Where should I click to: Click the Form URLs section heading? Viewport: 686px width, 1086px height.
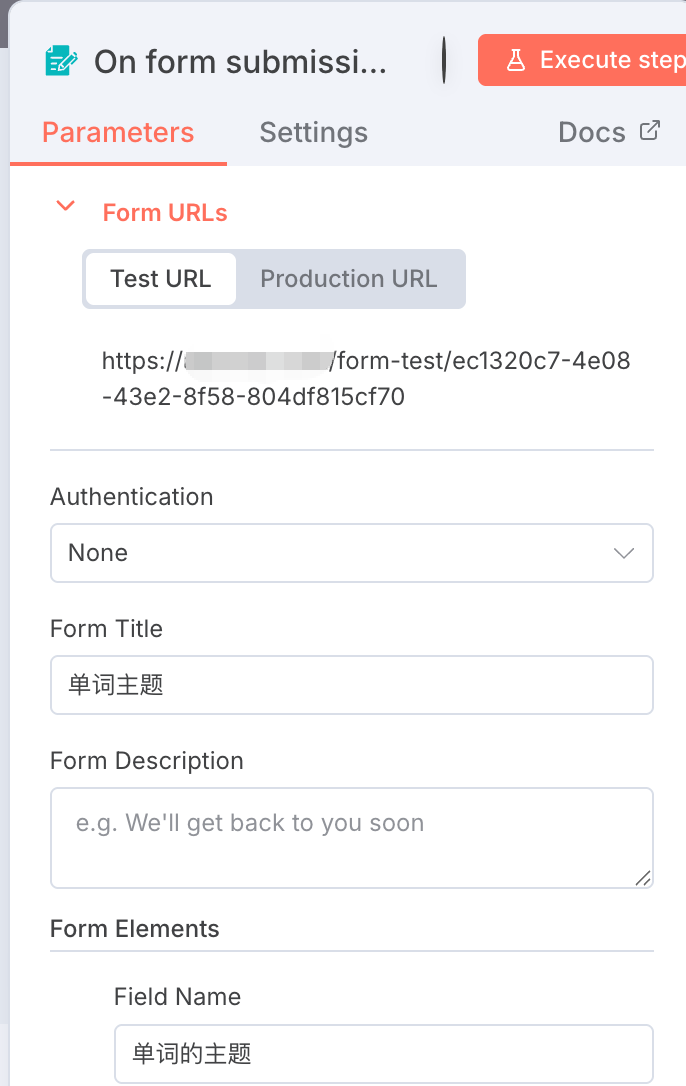pos(165,213)
